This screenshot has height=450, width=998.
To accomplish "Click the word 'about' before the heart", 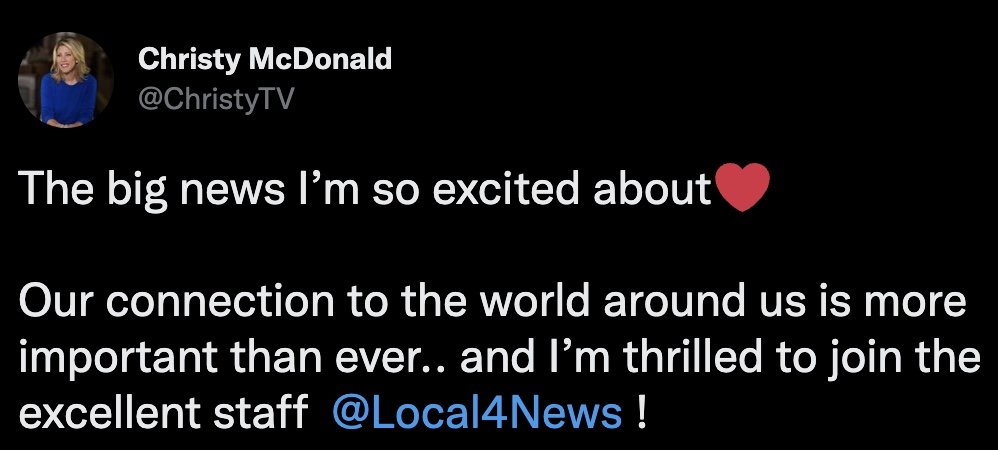I will (x=652, y=188).
